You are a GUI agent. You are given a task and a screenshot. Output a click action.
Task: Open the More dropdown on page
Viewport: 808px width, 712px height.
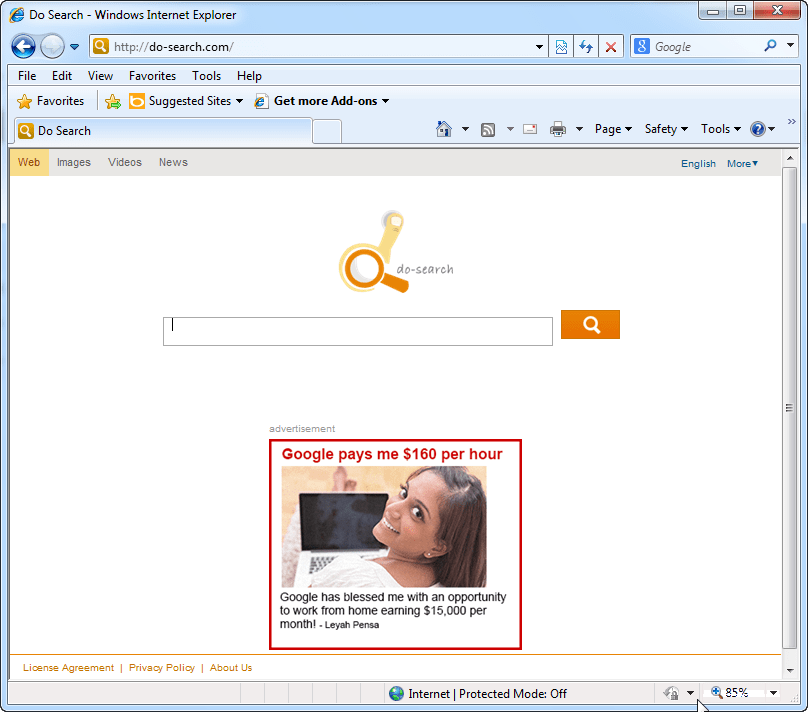pyautogui.click(x=743, y=163)
